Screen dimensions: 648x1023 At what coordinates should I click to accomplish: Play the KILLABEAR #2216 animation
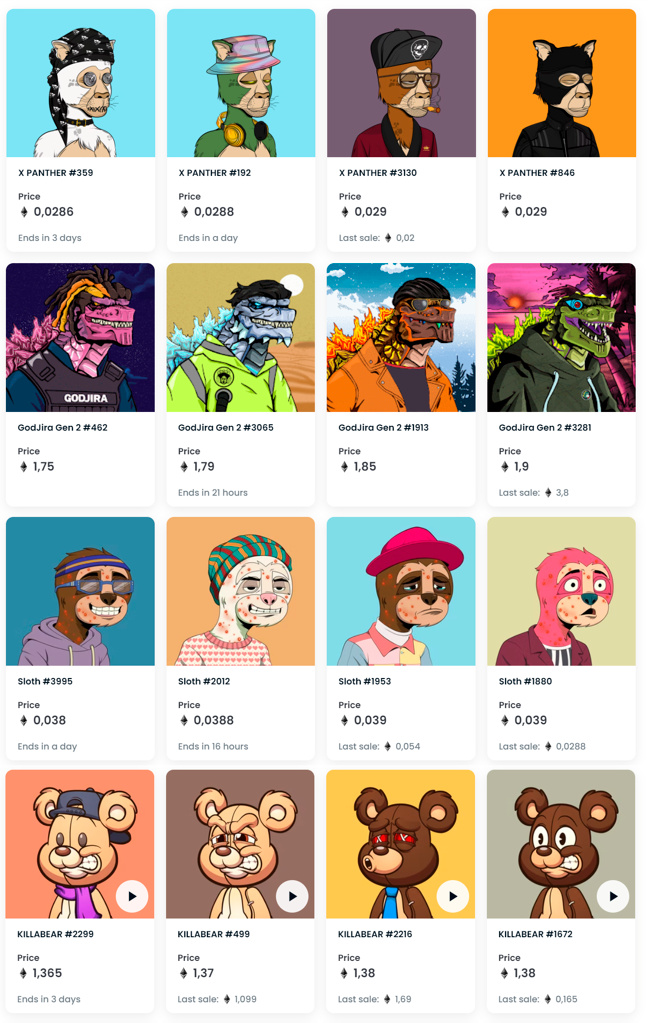click(x=453, y=896)
